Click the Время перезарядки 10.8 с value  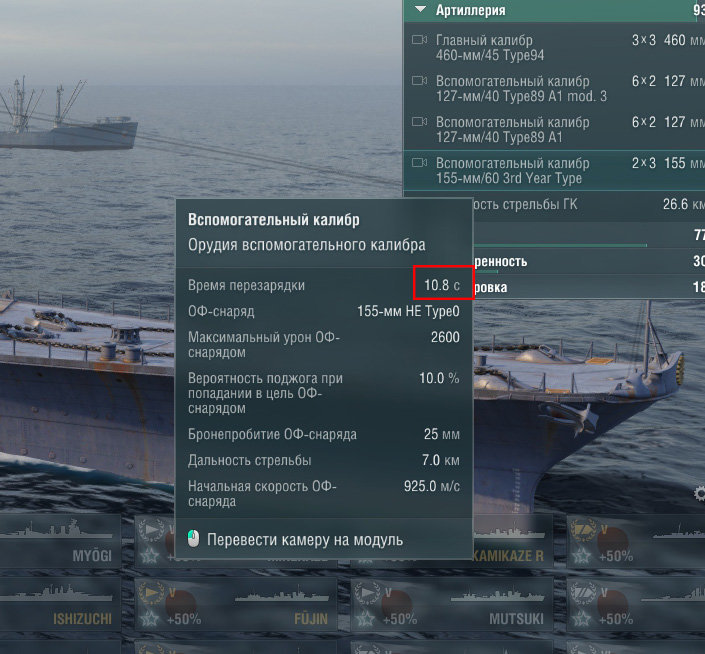[x=442, y=285]
